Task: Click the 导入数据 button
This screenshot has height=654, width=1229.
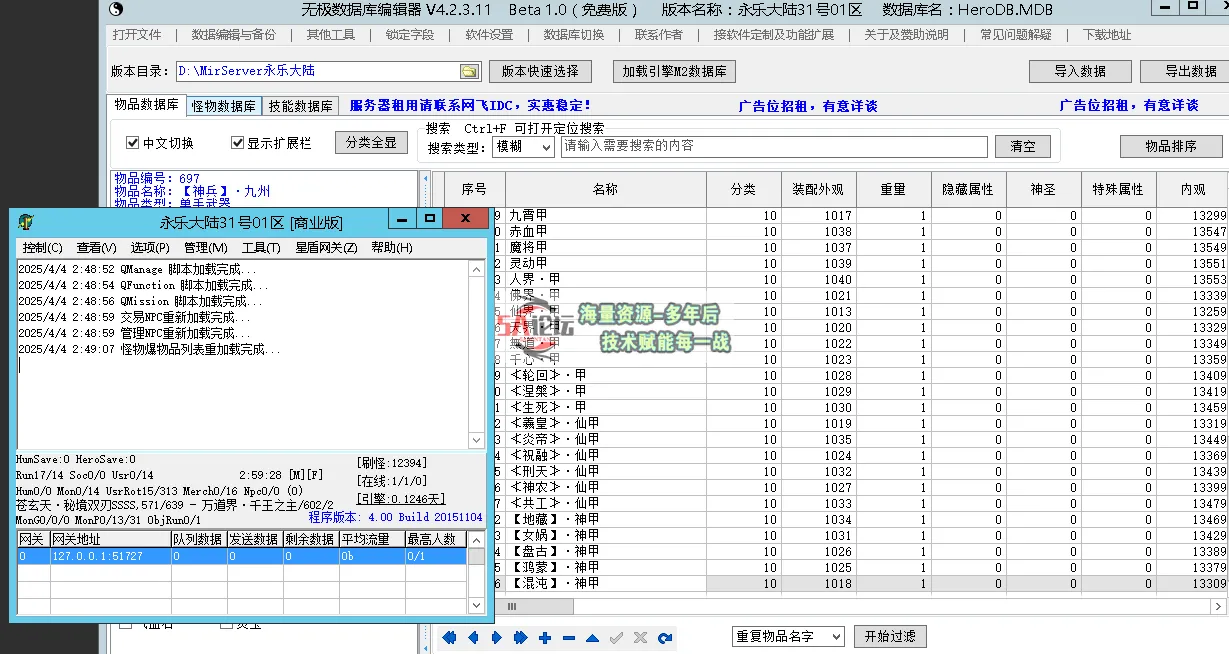Action: pyautogui.click(x=1080, y=72)
